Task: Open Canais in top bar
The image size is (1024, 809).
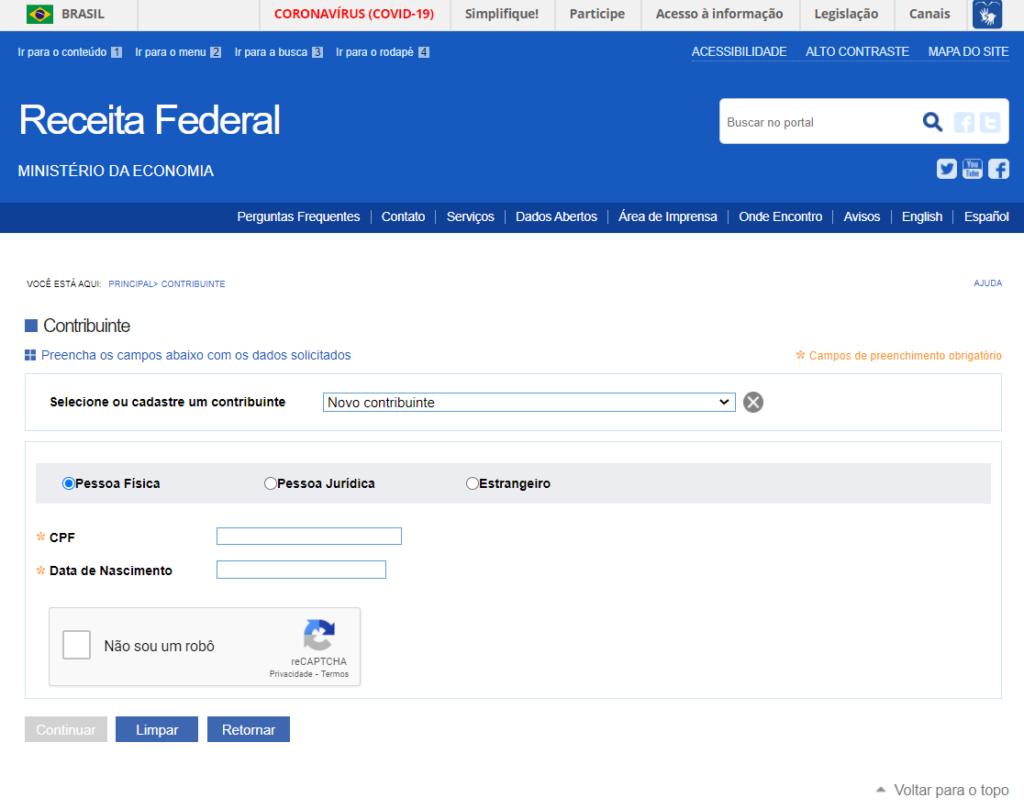Action: [x=929, y=14]
